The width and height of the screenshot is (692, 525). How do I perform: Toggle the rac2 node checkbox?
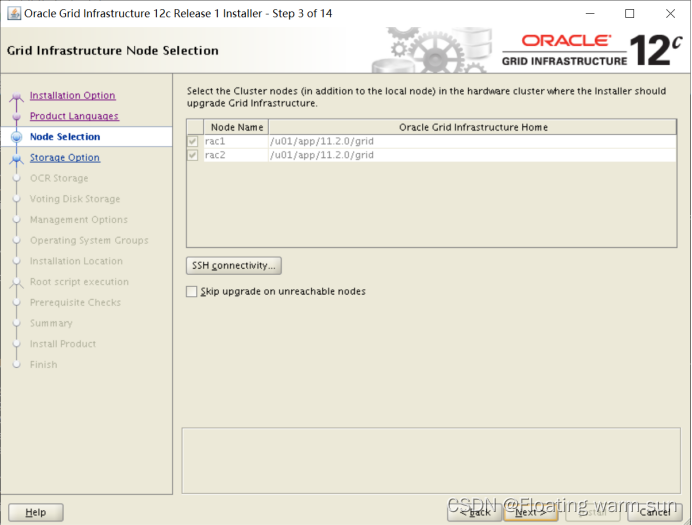[x=193, y=155]
